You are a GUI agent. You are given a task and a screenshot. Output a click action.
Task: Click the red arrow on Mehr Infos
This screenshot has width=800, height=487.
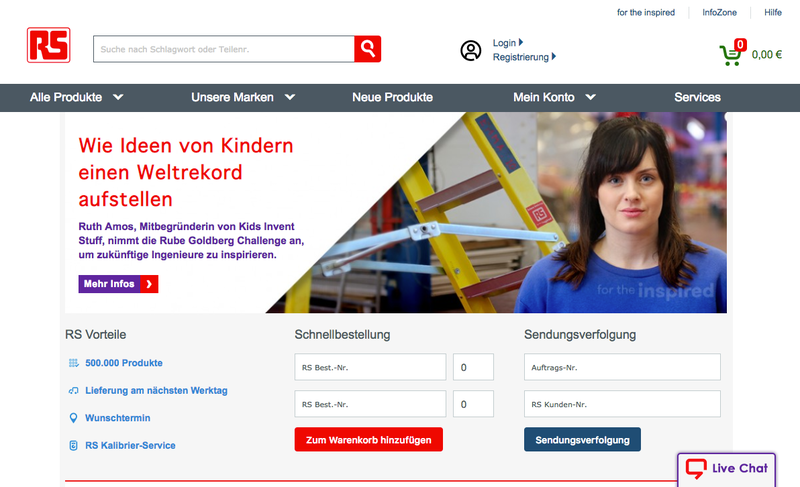tap(149, 284)
